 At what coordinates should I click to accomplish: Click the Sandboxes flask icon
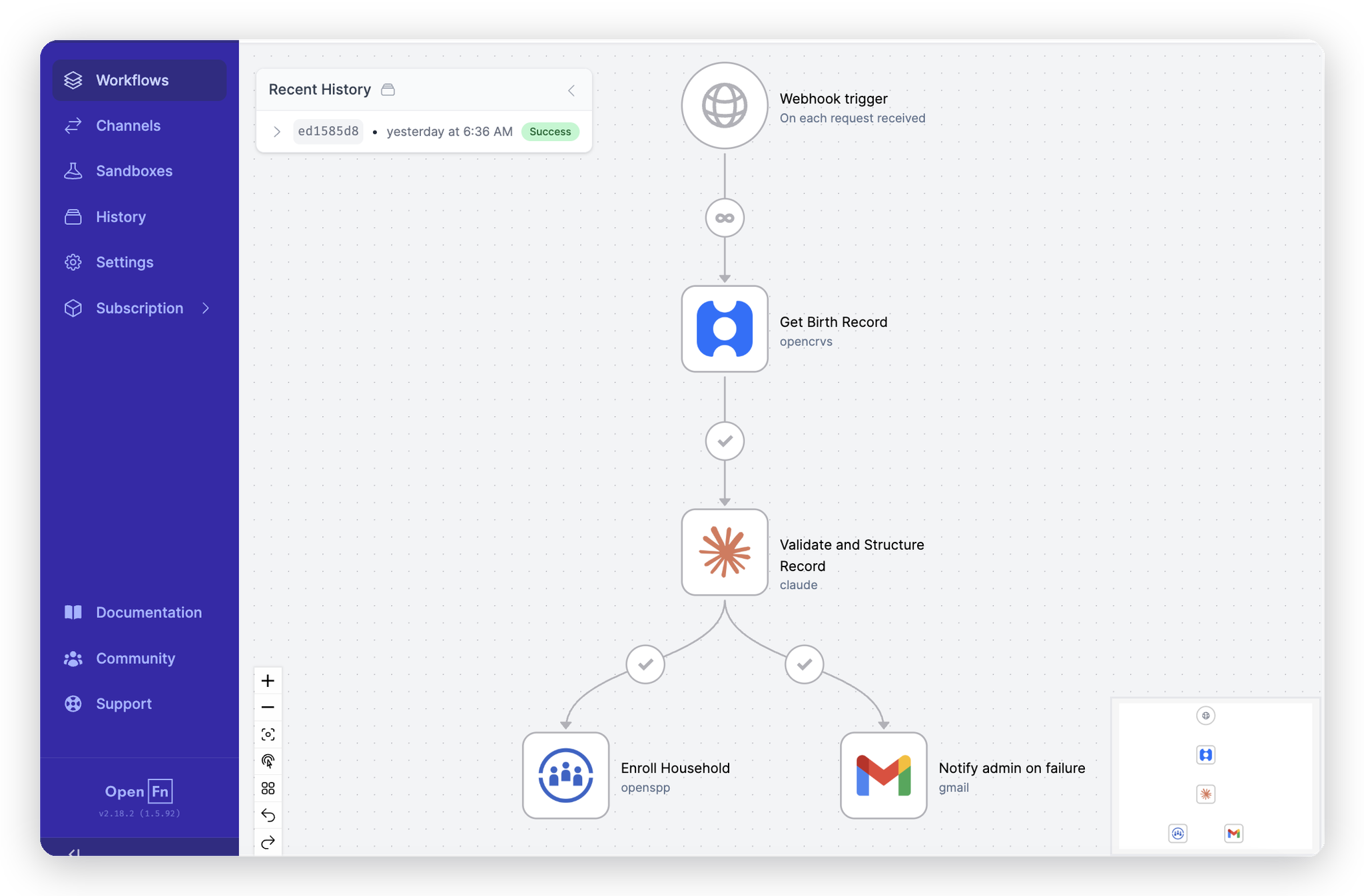(73, 171)
